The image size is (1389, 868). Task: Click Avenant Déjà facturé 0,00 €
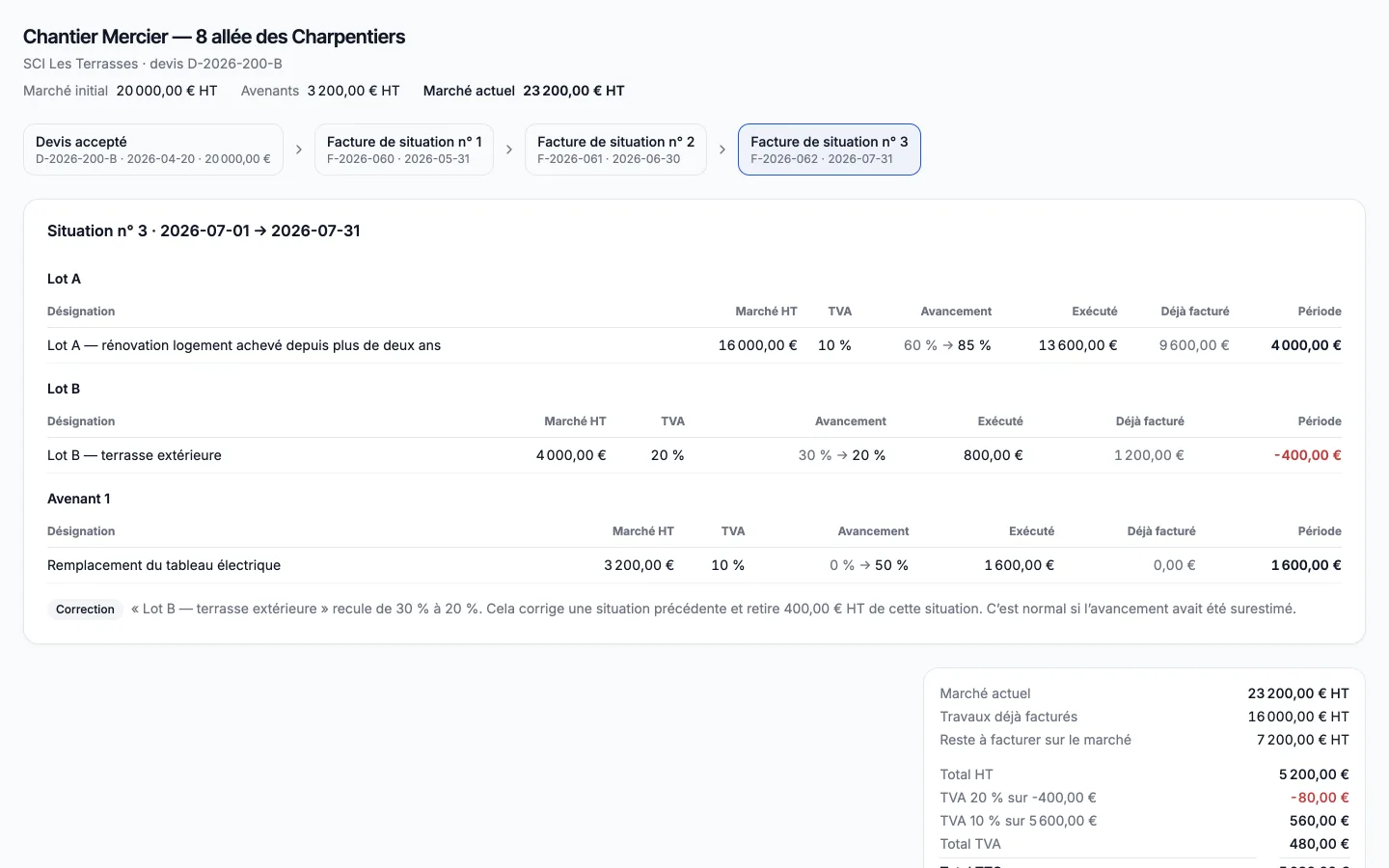(x=1174, y=565)
